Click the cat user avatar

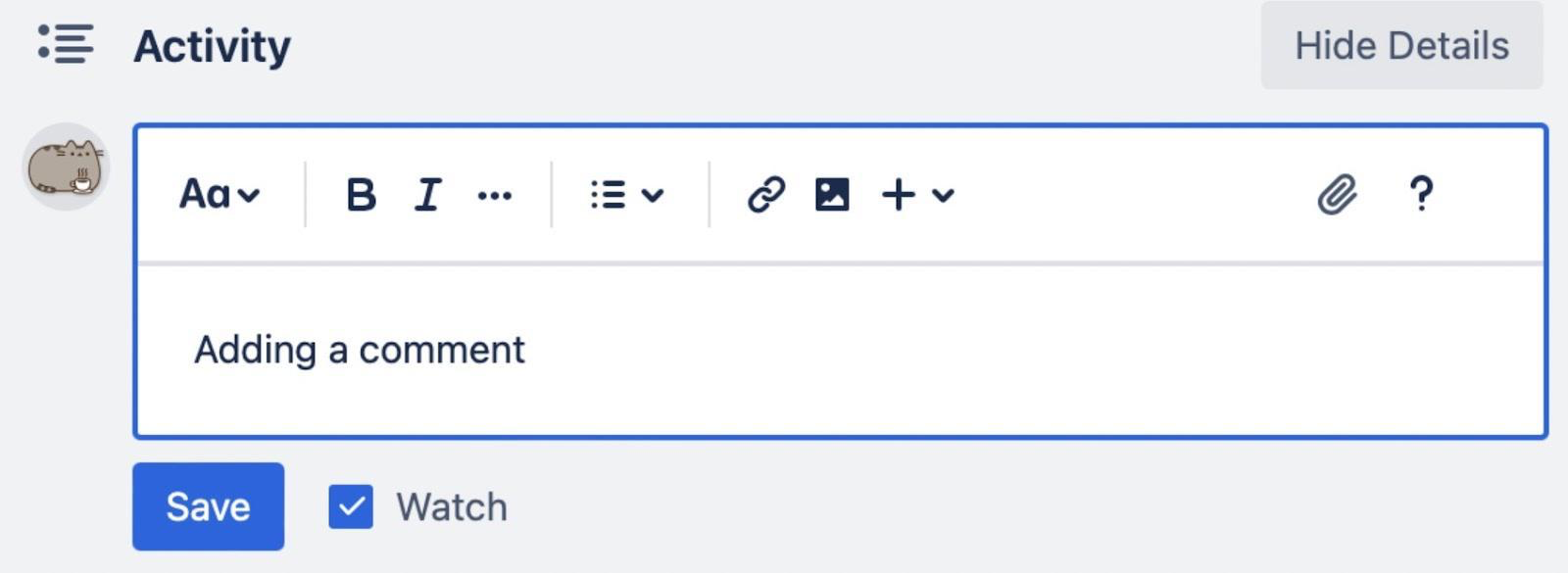coord(66,167)
